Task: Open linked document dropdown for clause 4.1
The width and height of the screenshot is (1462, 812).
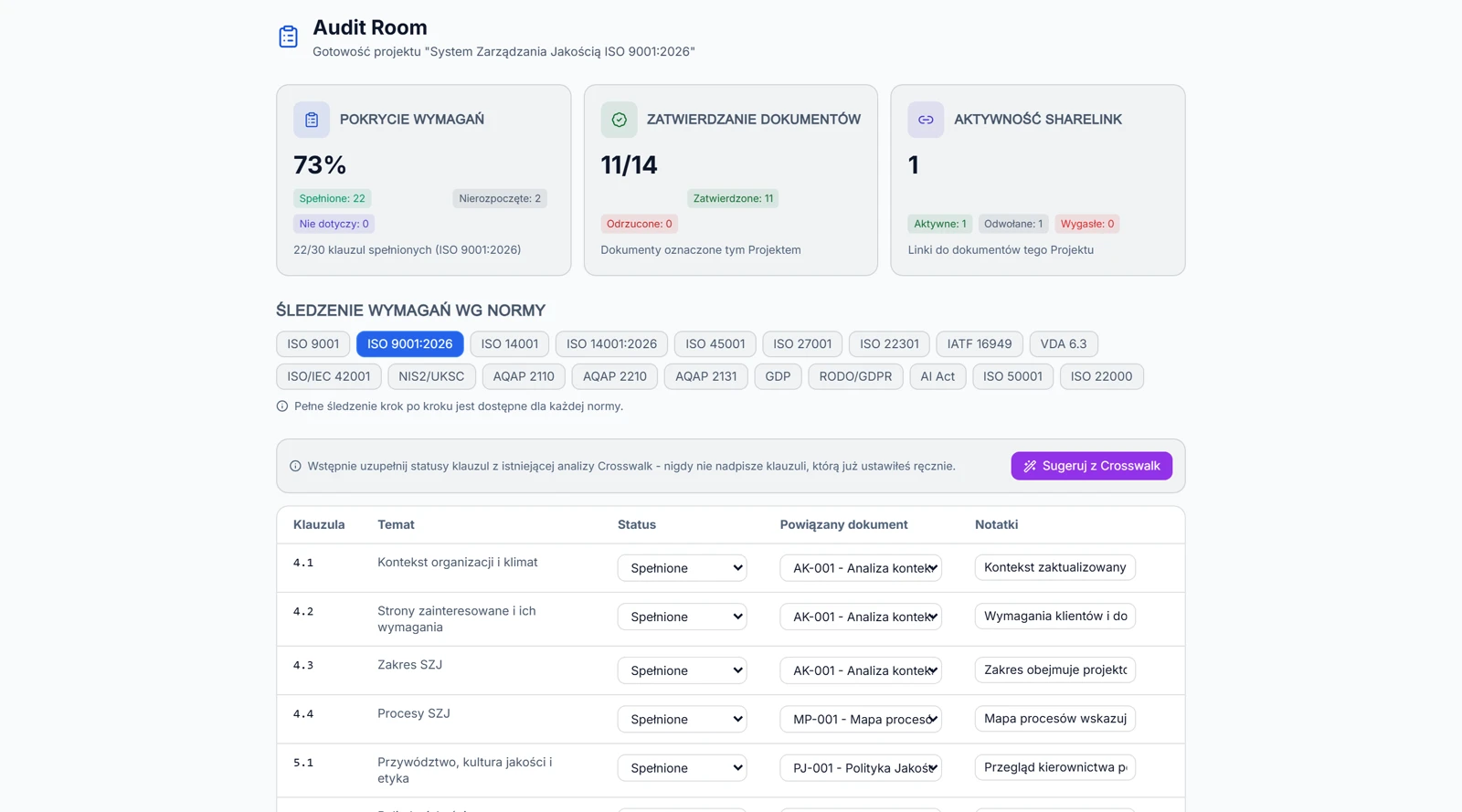Action: 861,568
